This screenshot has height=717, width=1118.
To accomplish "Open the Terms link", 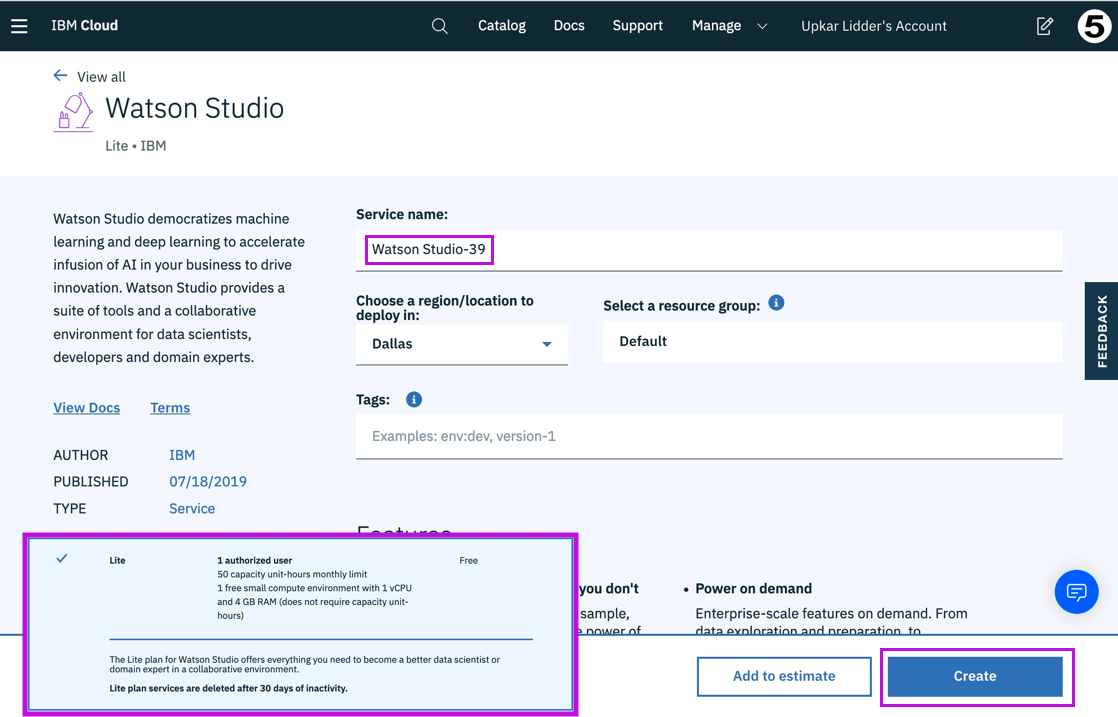I will coord(170,408).
